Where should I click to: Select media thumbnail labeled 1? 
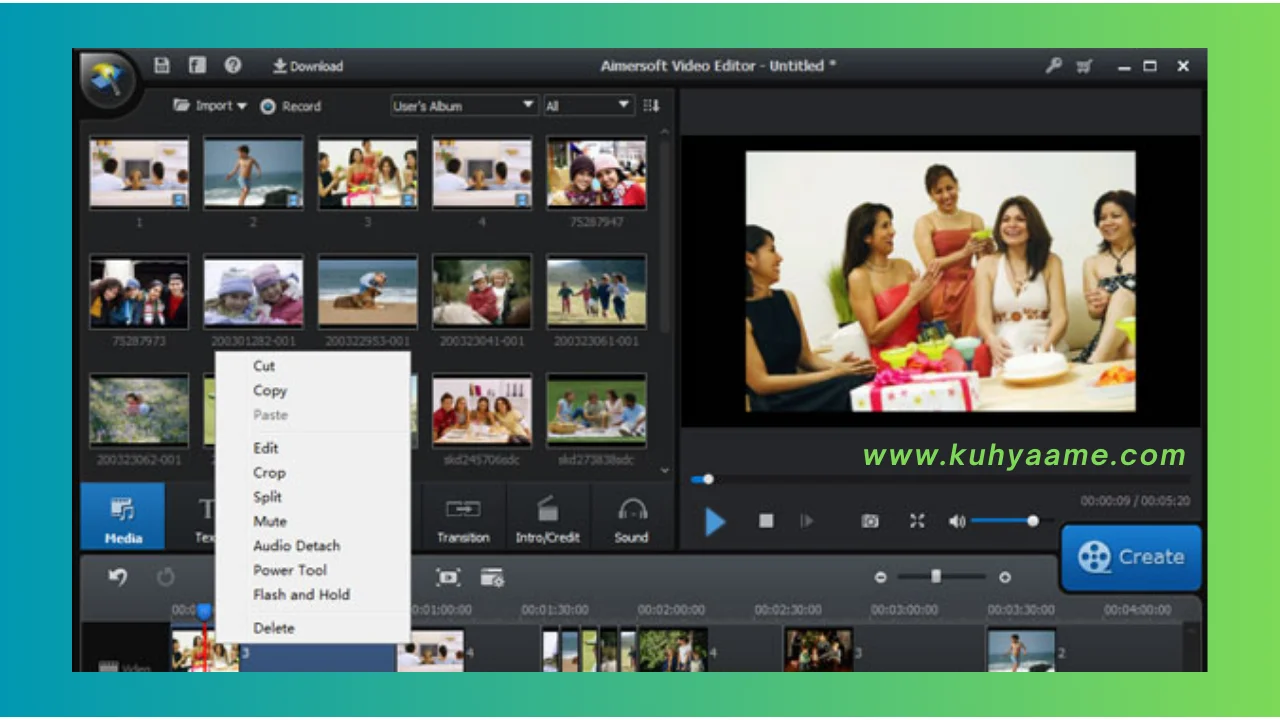coord(139,173)
